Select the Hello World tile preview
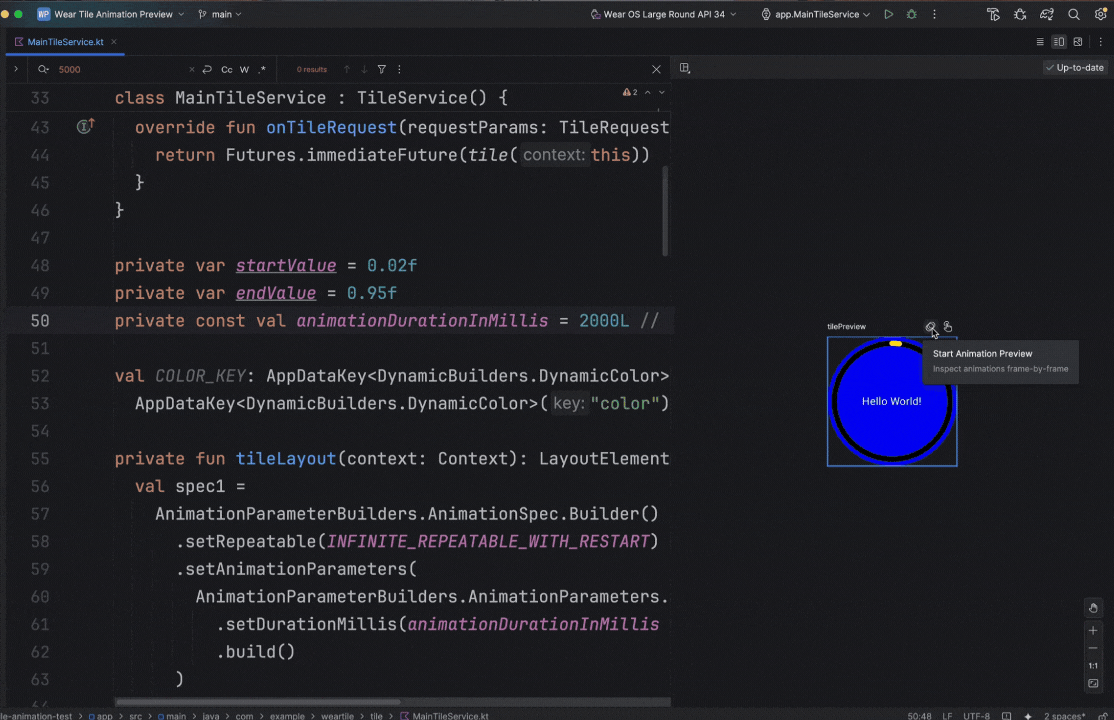 click(892, 401)
